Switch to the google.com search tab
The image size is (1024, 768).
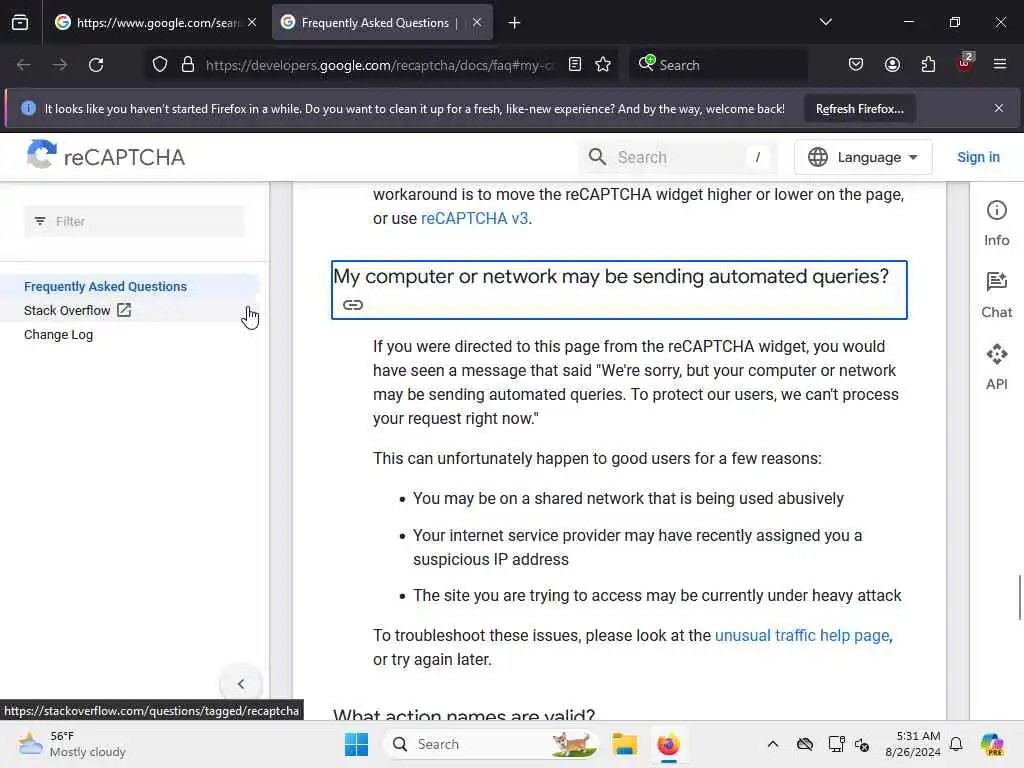157,23
